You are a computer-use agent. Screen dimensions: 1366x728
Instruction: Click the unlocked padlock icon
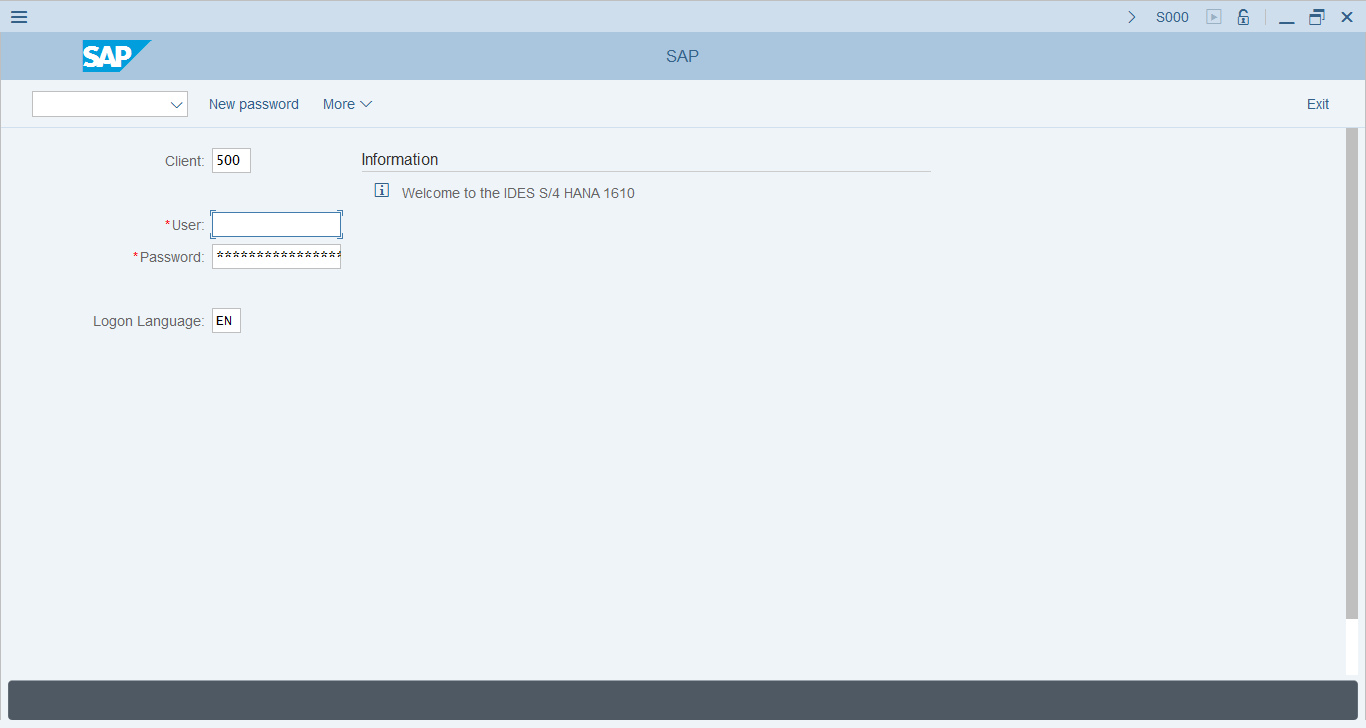1243,17
